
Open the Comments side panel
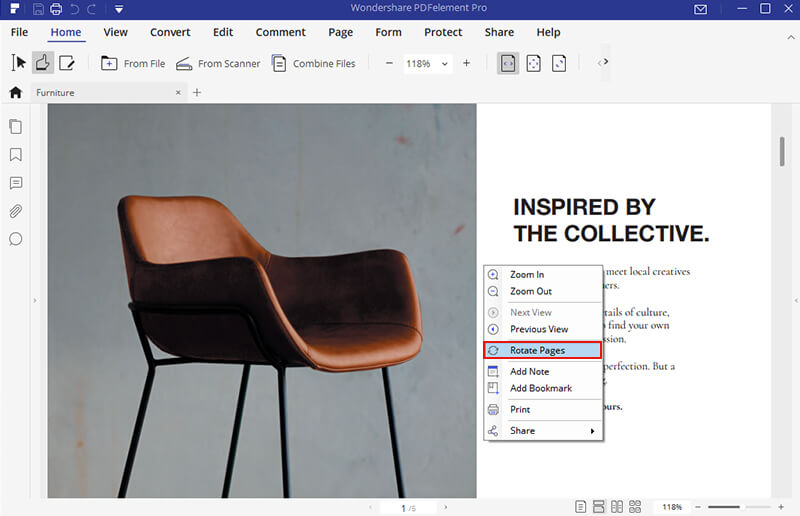[16, 183]
